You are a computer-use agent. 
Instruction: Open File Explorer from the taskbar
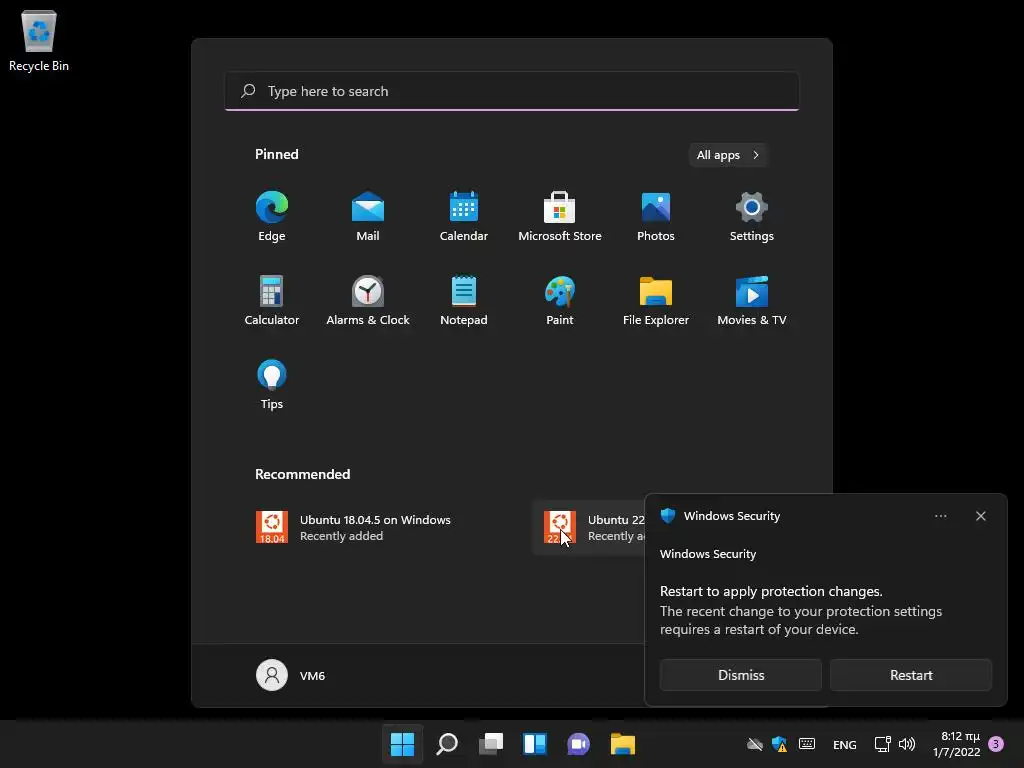[622, 744]
